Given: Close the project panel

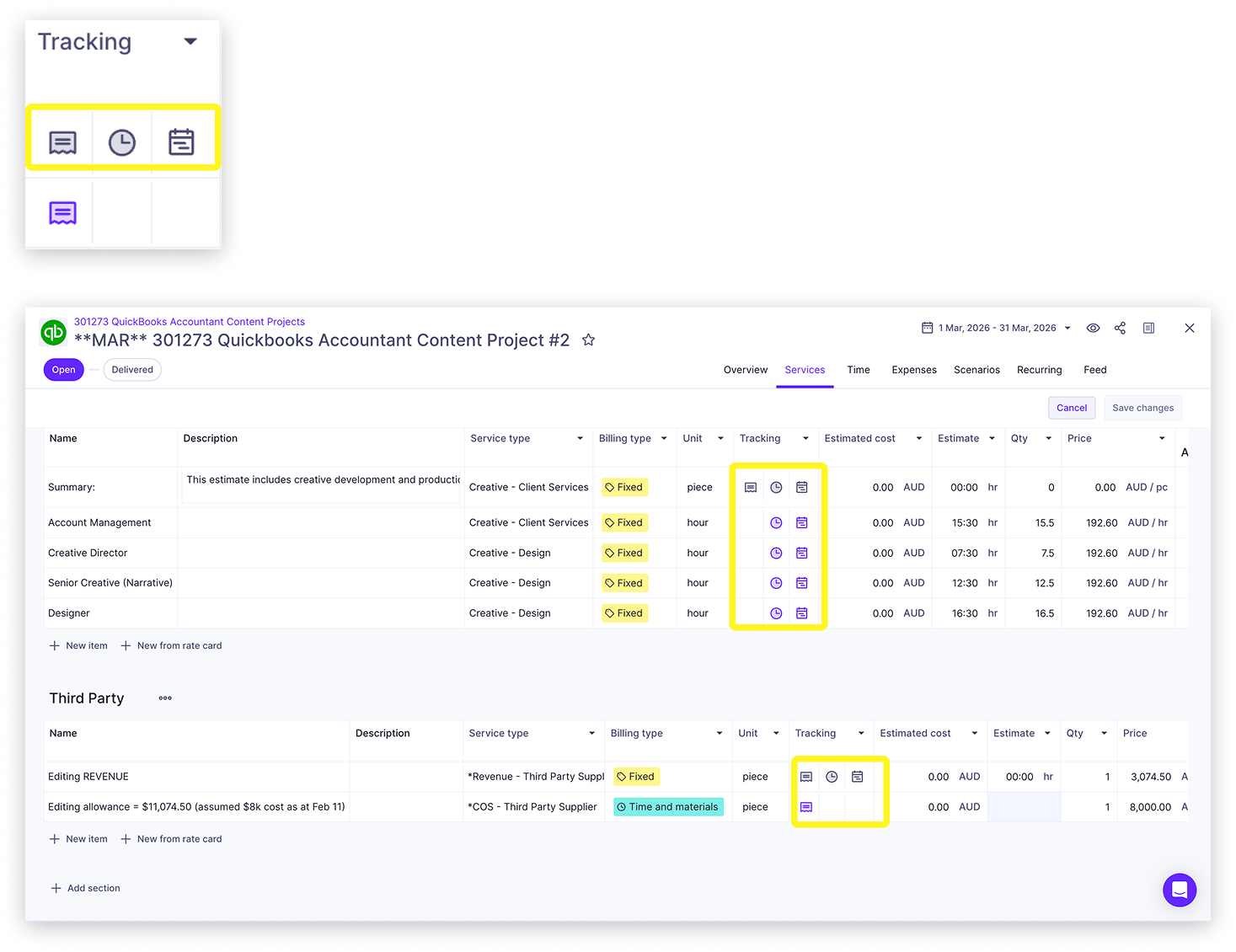Looking at the screenshot, I should pyautogui.click(x=1190, y=329).
